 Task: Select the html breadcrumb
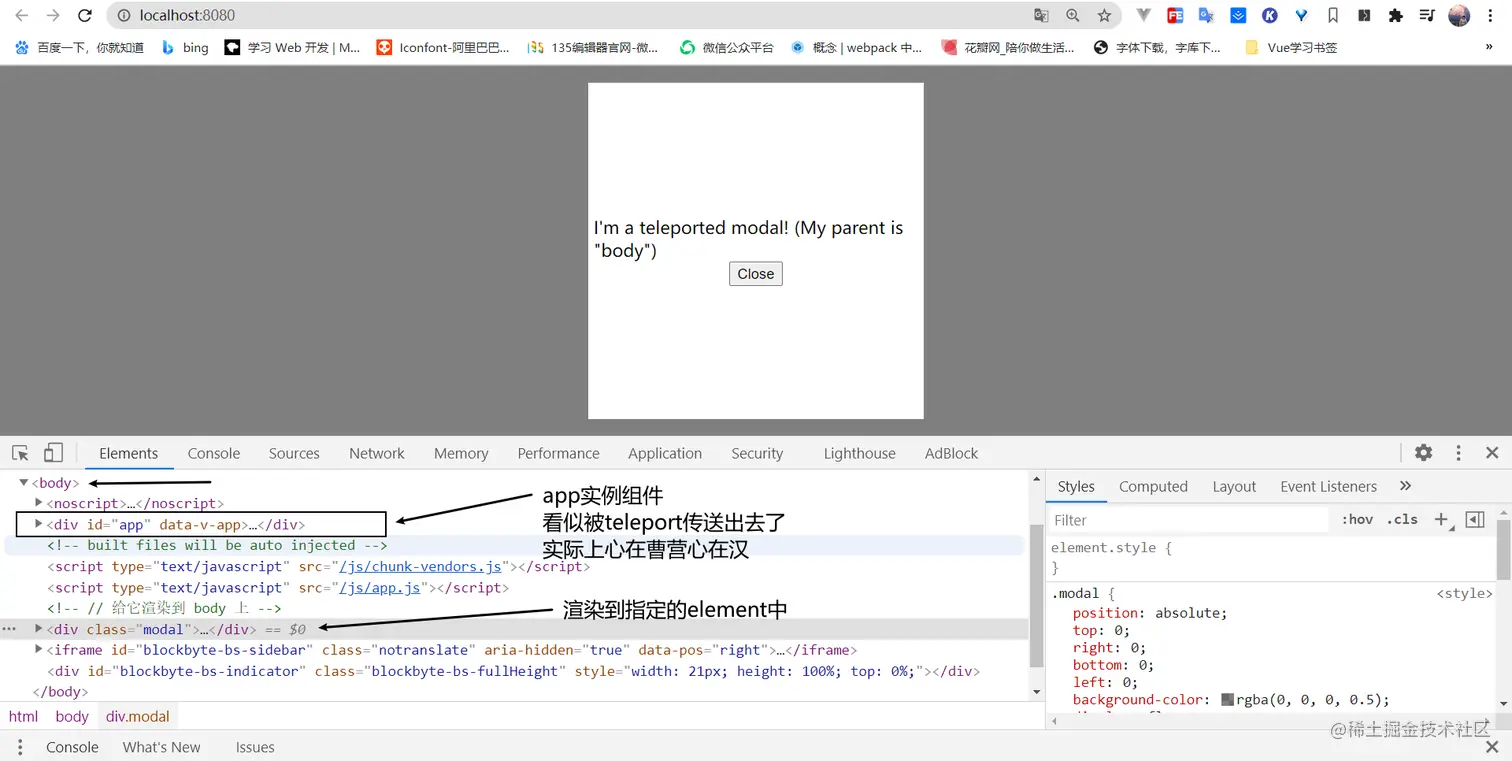(x=23, y=716)
